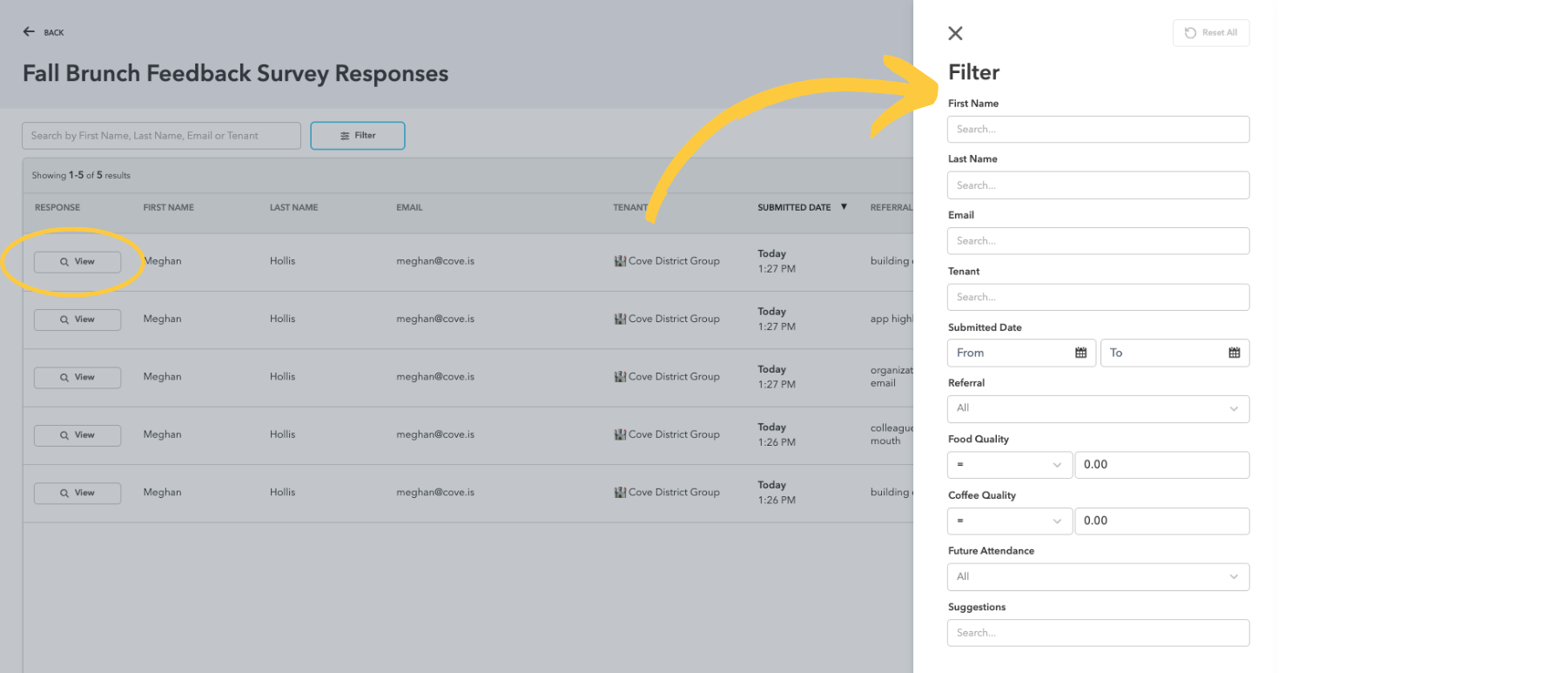Image resolution: width=1568 pixels, height=673 pixels.
Task: View the app highlight response row
Action: coord(77,320)
